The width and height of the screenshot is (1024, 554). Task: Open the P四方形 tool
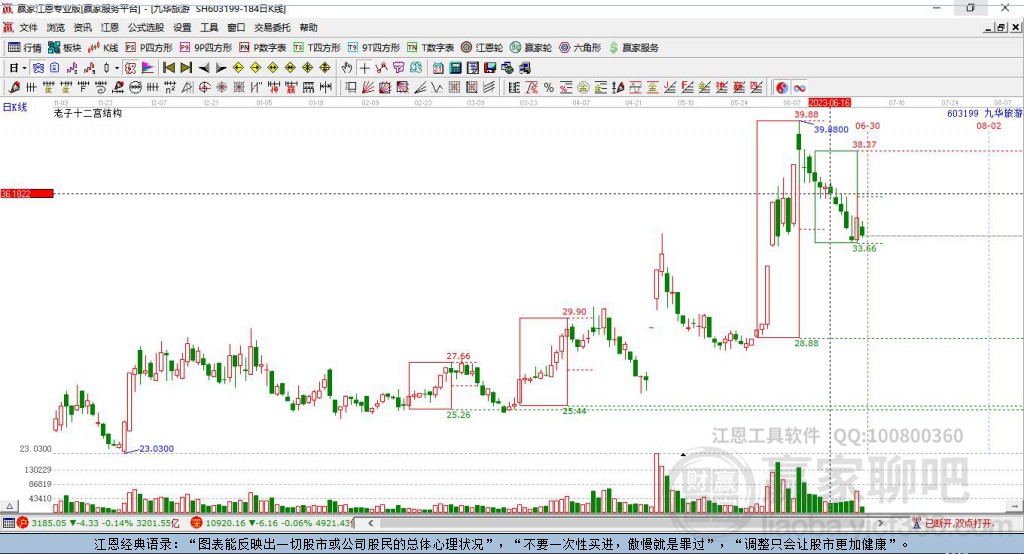click(x=149, y=48)
